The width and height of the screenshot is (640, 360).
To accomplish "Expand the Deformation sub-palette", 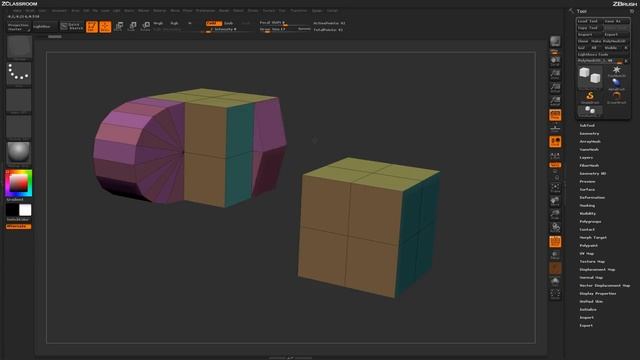I will [x=592, y=198].
